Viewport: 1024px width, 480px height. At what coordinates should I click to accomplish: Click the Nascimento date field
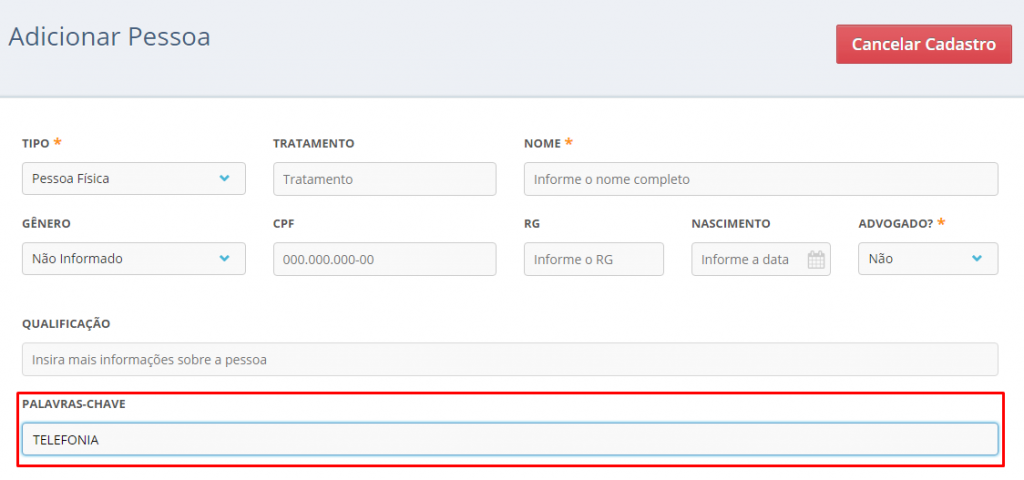point(761,259)
